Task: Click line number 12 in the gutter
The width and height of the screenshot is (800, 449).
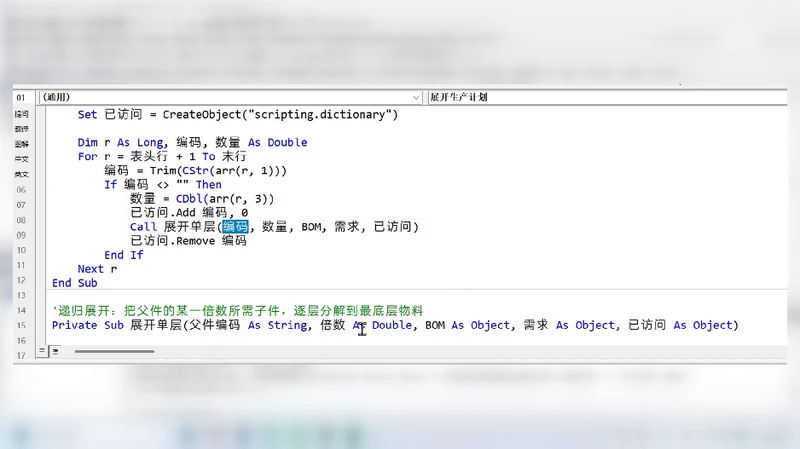Action: click(x=21, y=280)
